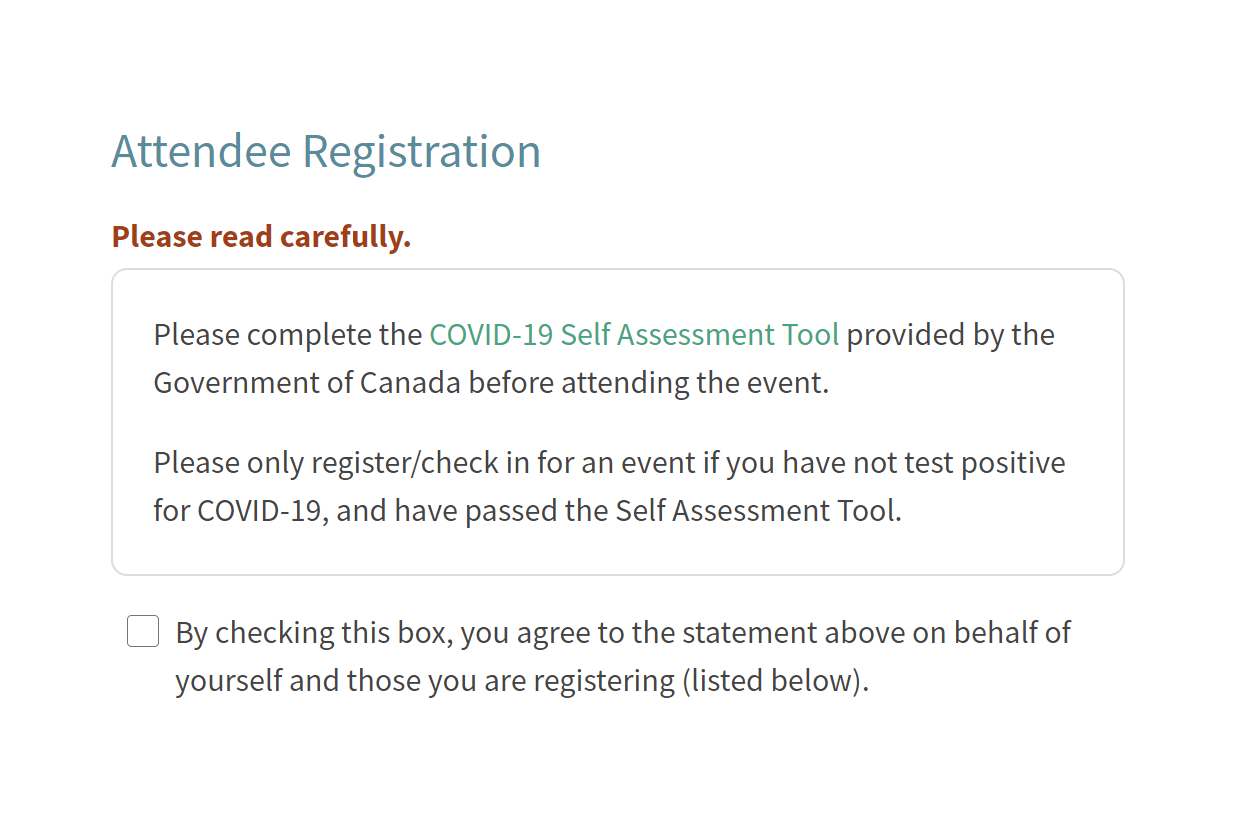This screenshot has height=836, width=1255.
Task: Click 'yourself and those you are registering' line
Action: pyautogui.click(x=523, y=680)
